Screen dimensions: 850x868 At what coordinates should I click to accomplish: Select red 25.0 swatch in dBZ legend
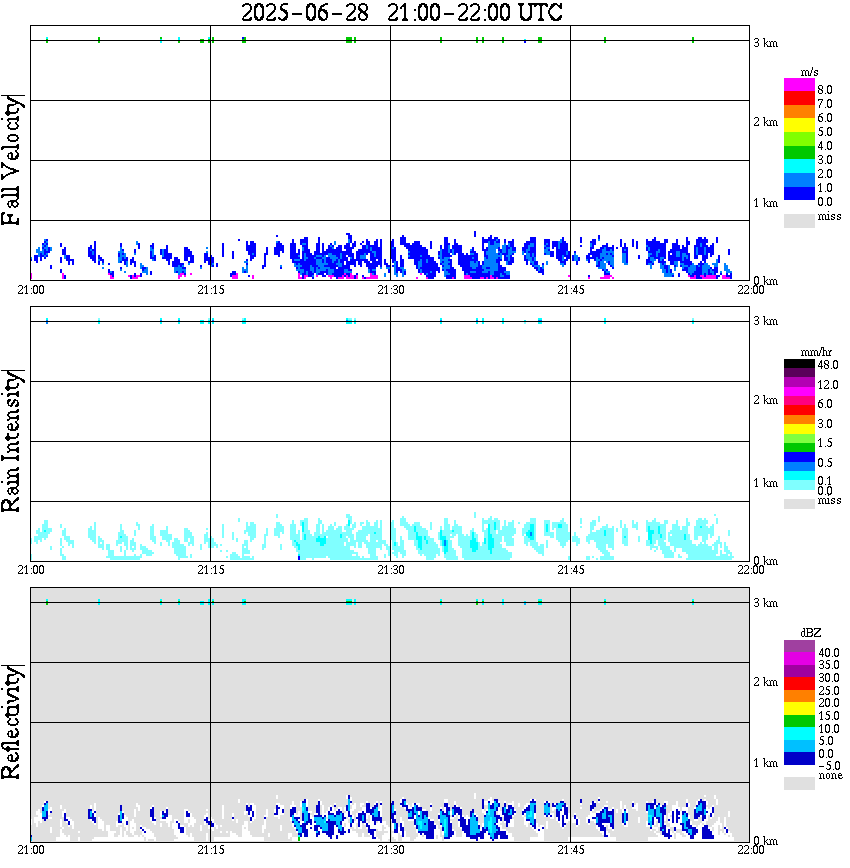799,684
